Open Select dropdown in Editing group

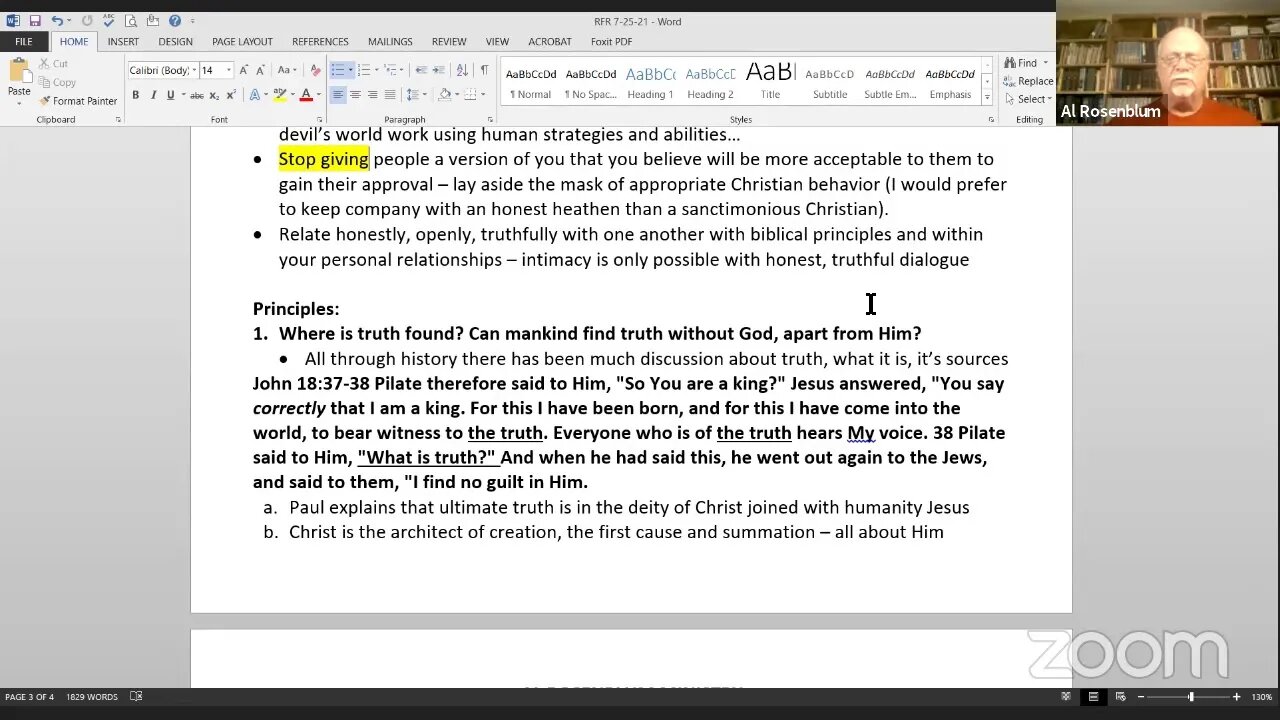[x=1028, y=99]
